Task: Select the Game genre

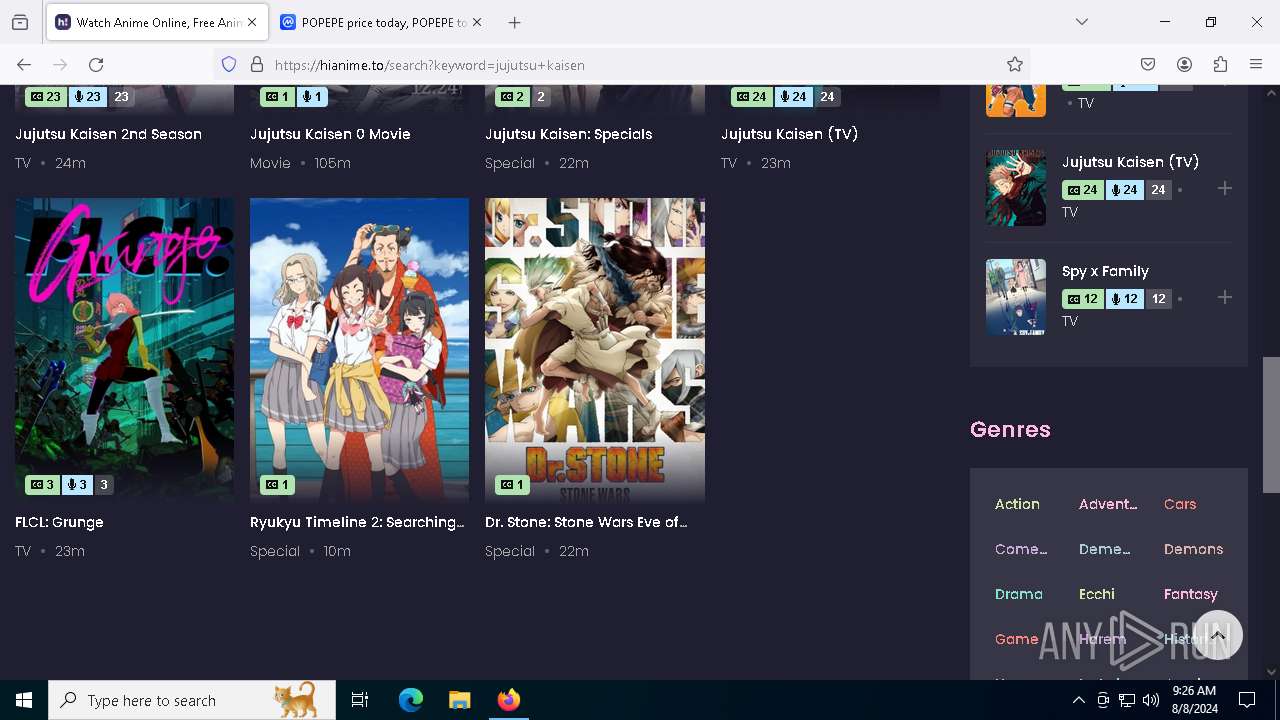Action: 1017,639
